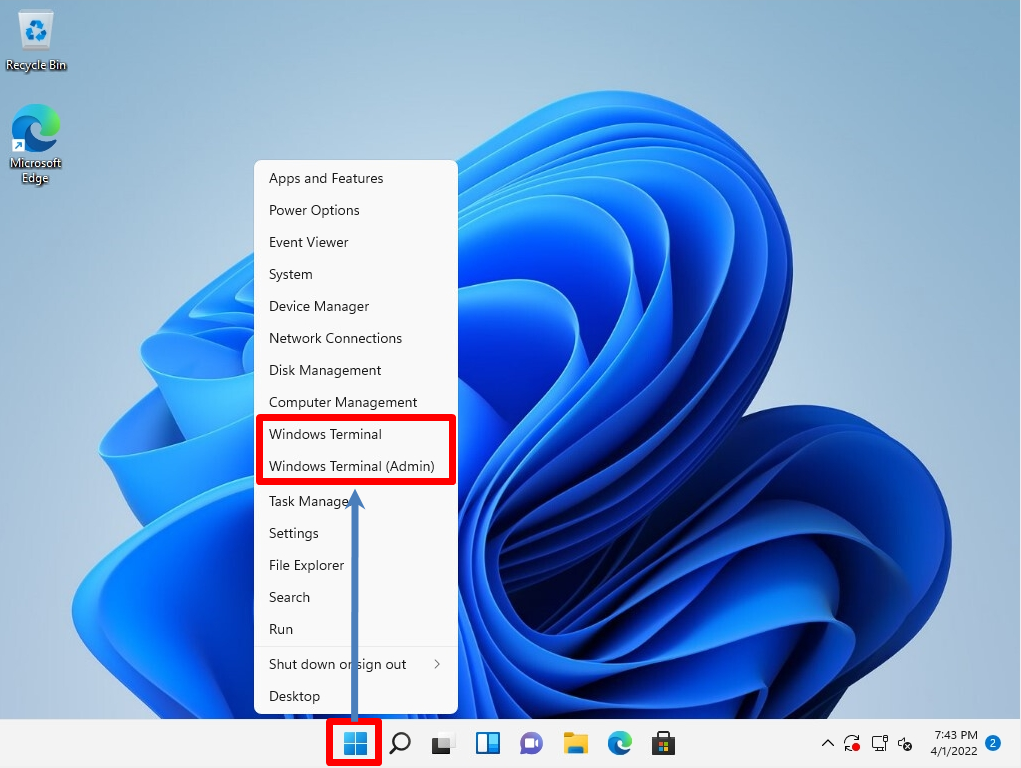Viewport: 1021px width, 768px height.
Task: Show hidden icons chevron in system tray
Action: 828,743
